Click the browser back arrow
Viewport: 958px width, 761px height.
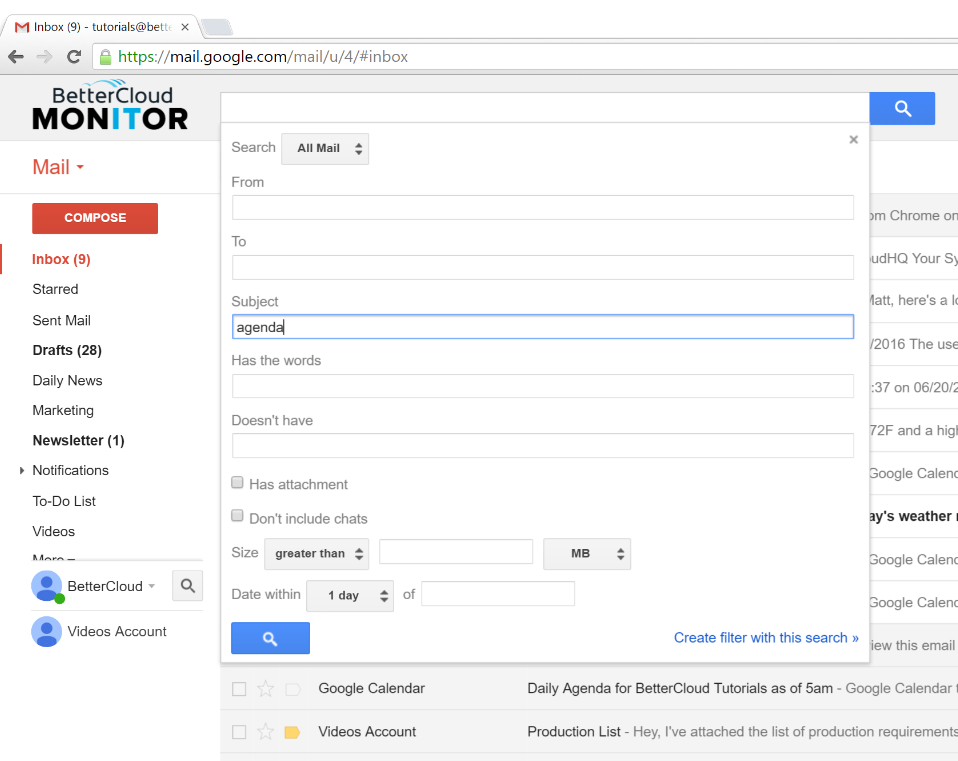(x=16, y=57)
